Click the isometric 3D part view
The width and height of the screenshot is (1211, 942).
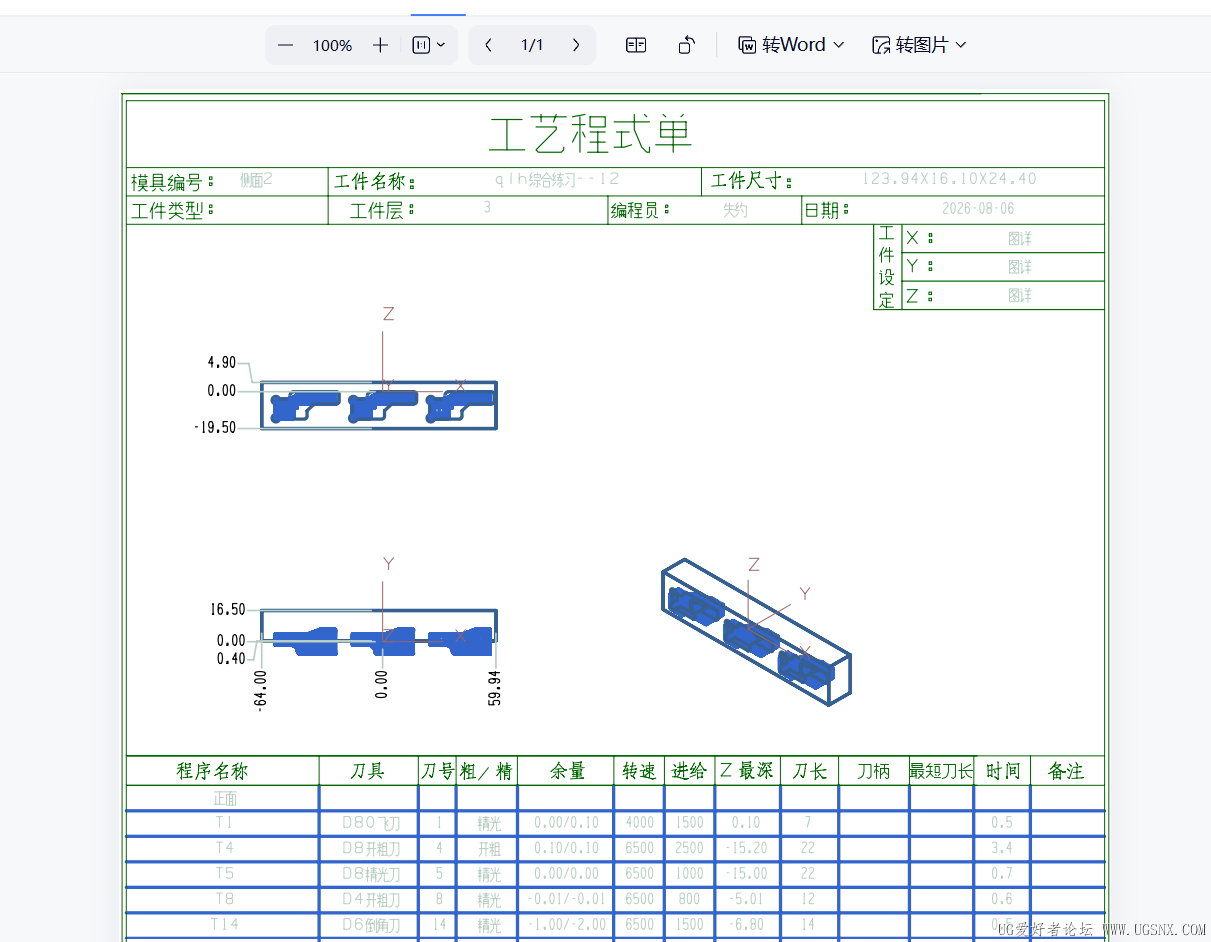(x=757, y=633)
